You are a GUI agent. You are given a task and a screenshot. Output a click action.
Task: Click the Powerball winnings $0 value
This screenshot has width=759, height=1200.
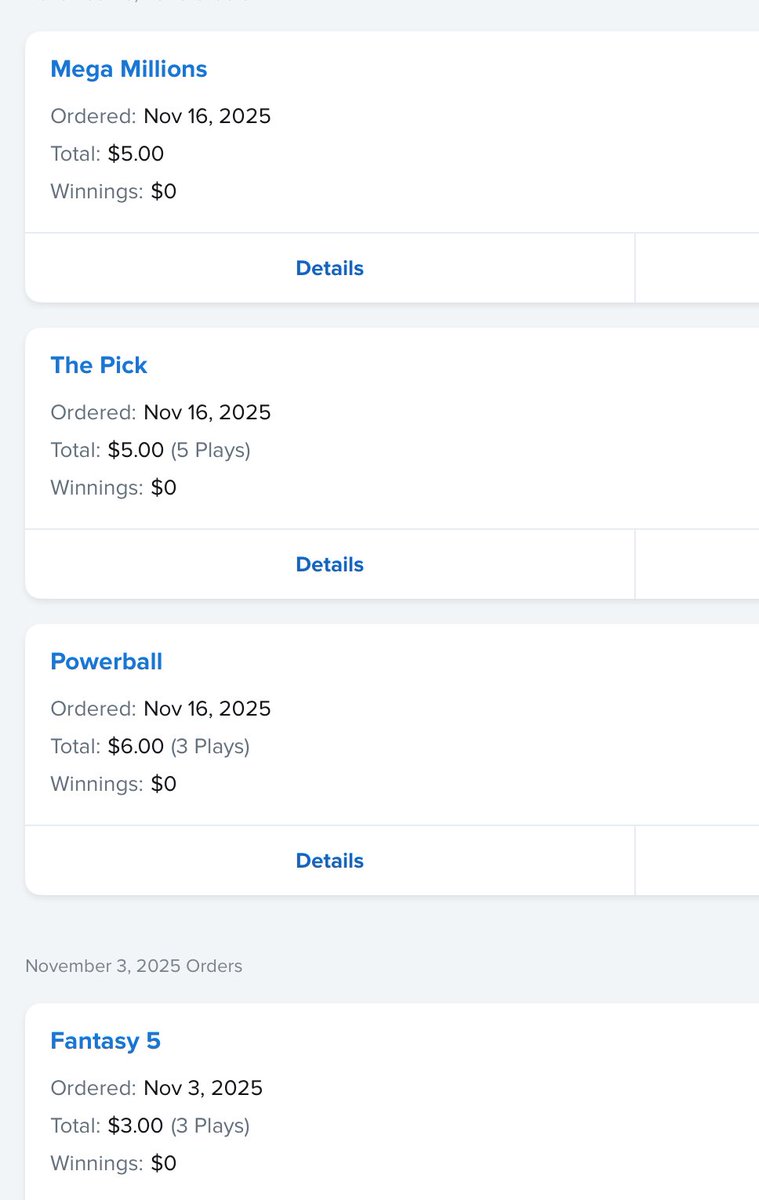[x=163, y=783]
